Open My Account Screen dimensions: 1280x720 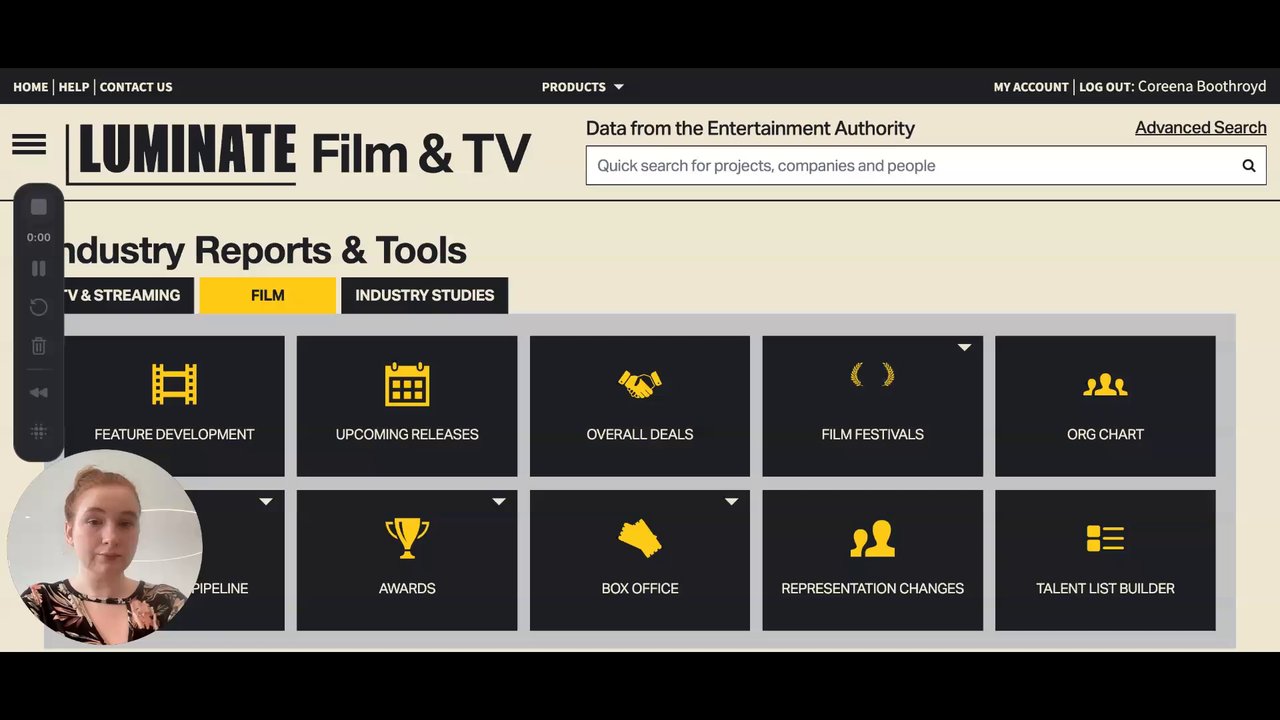[1031, 87]
